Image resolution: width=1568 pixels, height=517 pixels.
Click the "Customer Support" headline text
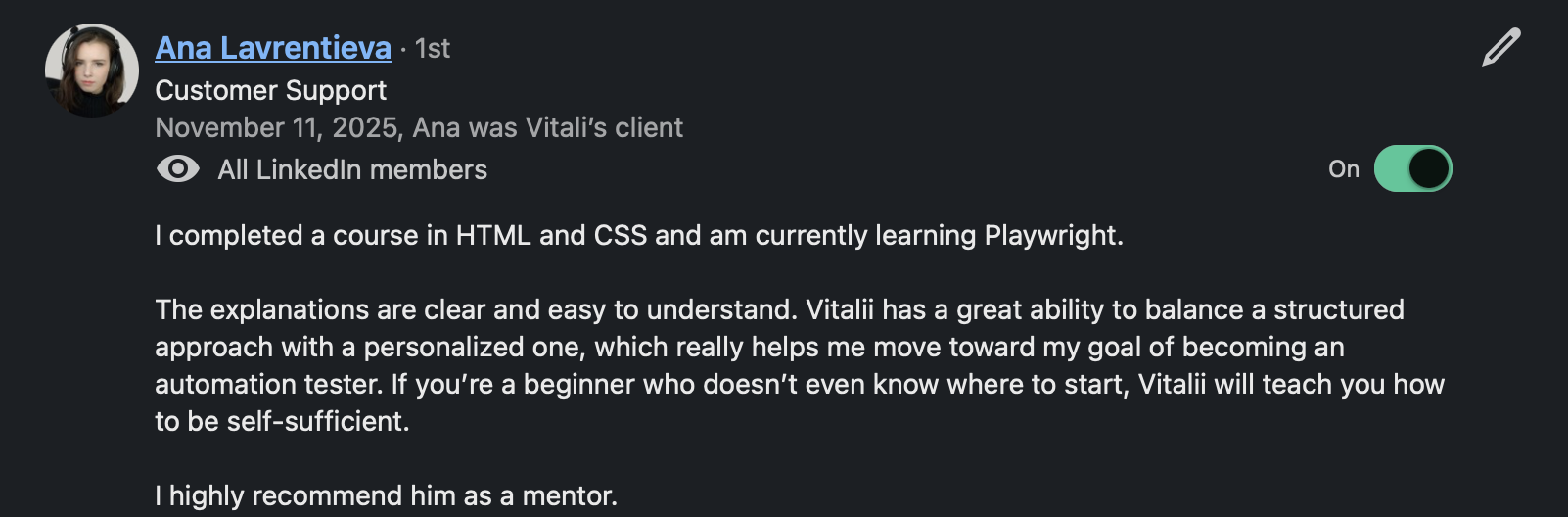click(270, 90)
